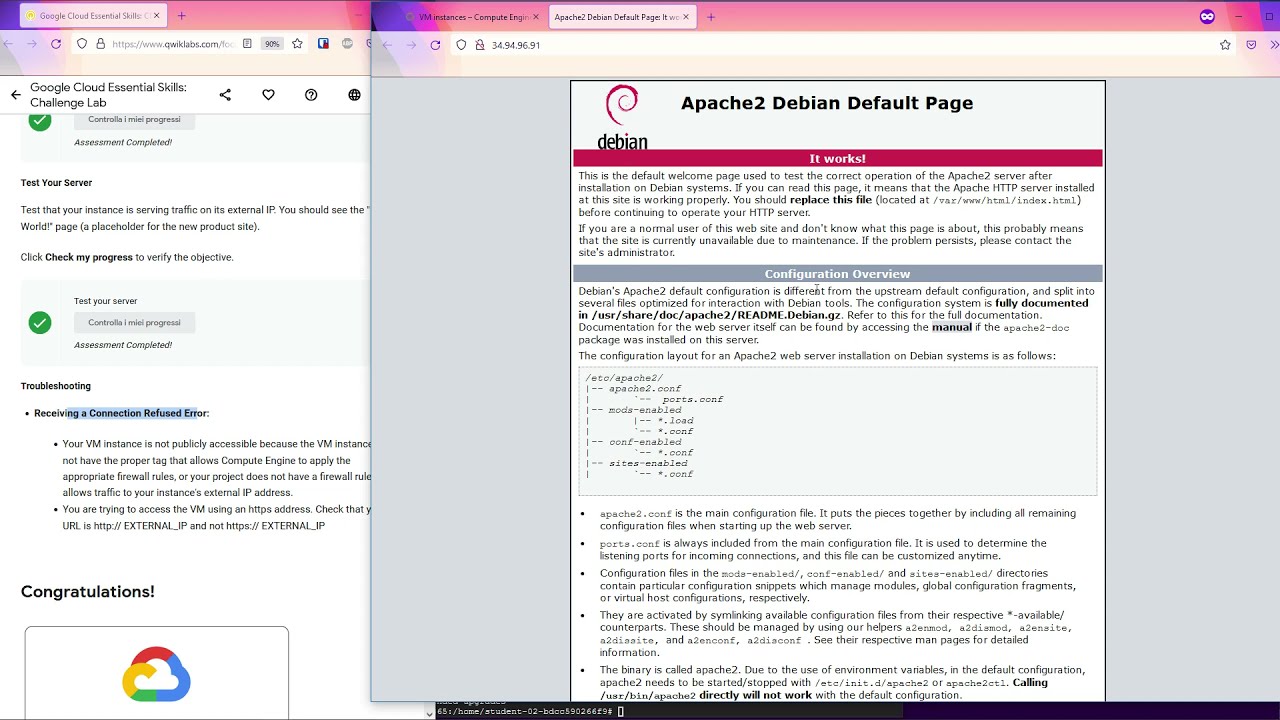This screenshot has height=720, width=1280.
Task: Click the qwiklabs.com URL field
Action: pos(172,44)
